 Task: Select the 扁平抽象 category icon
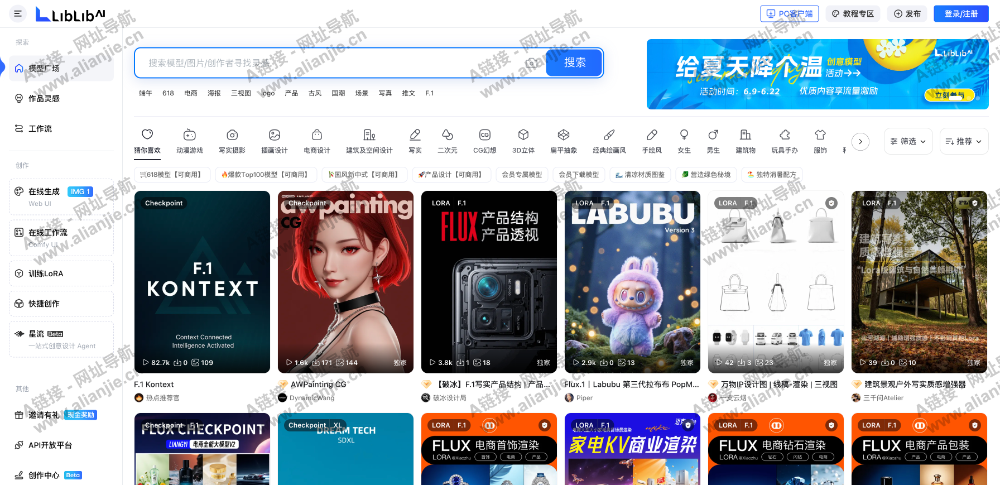pos(563,141)
